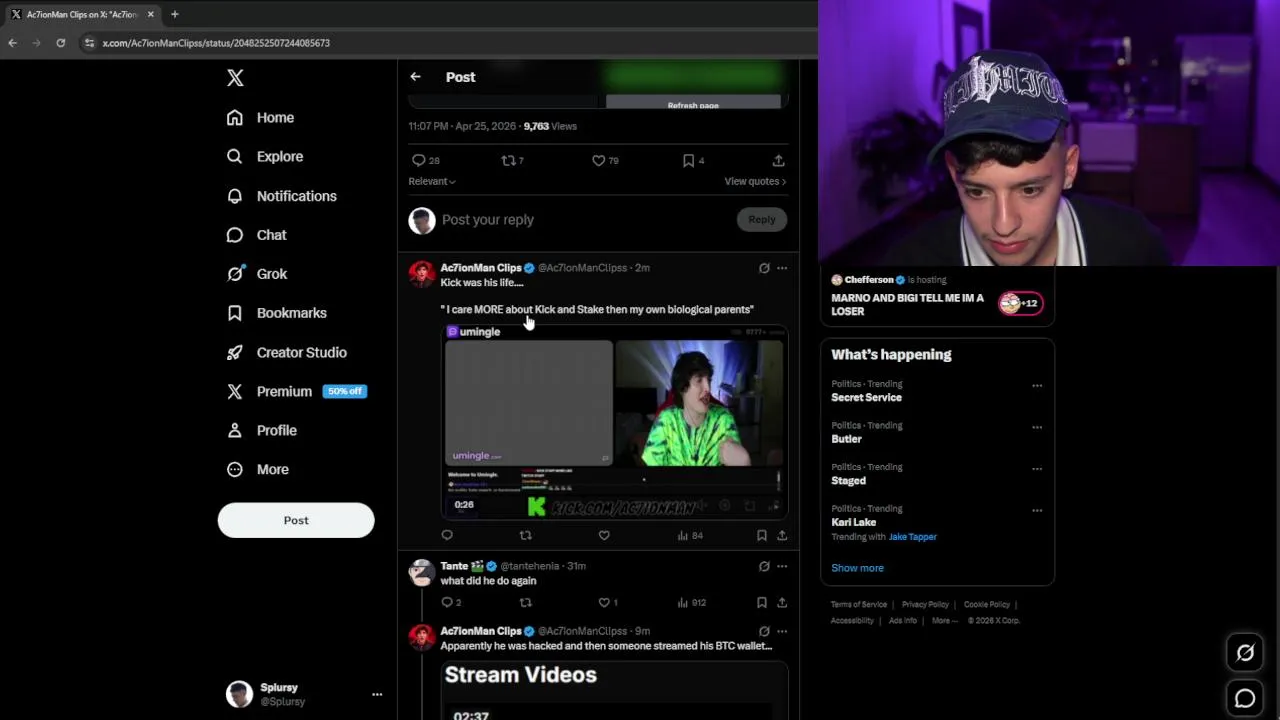Image resolution: width=1280 pixels, height=720 pixels.
Task: Click the browser reload button
Action: (61, 43)
